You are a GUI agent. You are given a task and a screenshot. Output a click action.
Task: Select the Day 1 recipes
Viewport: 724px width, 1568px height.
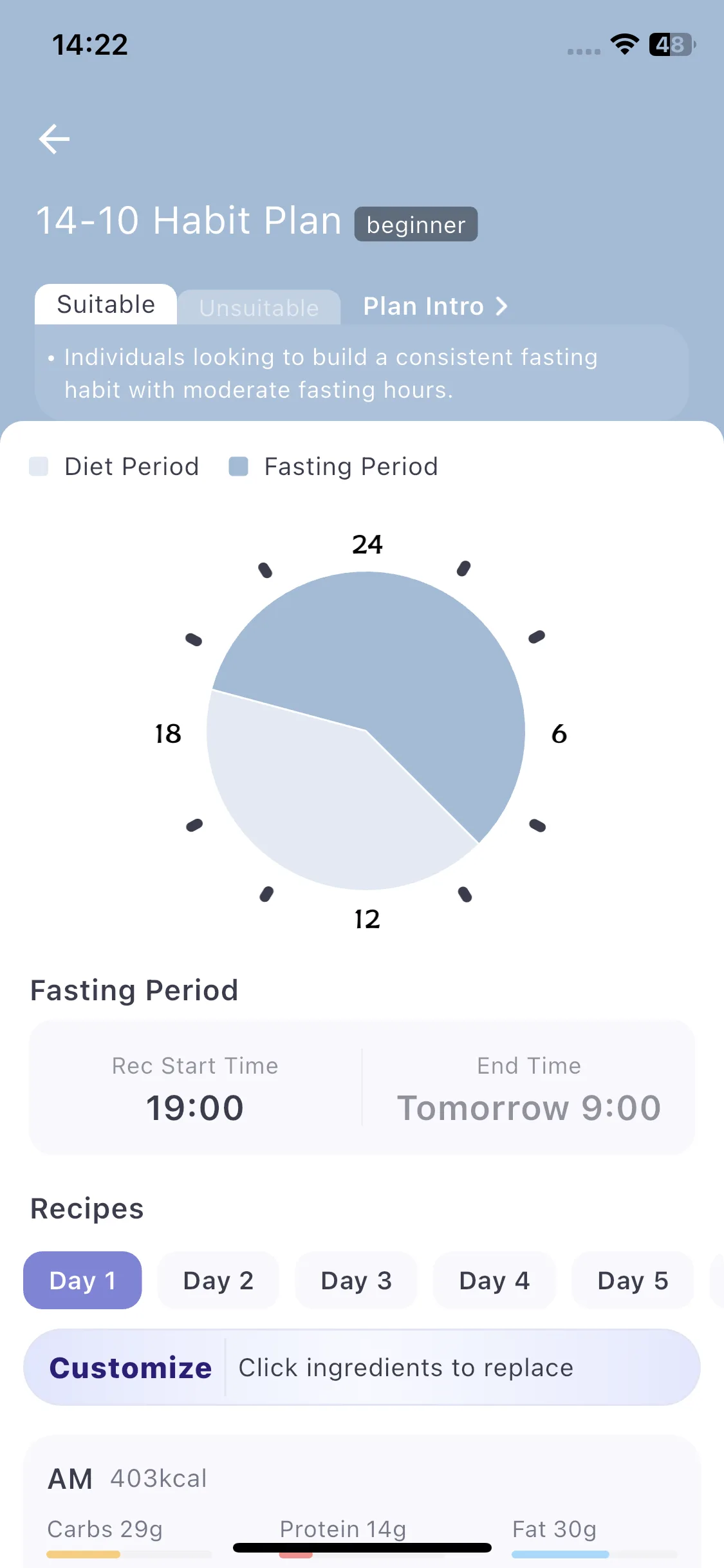coord(82,1280)
